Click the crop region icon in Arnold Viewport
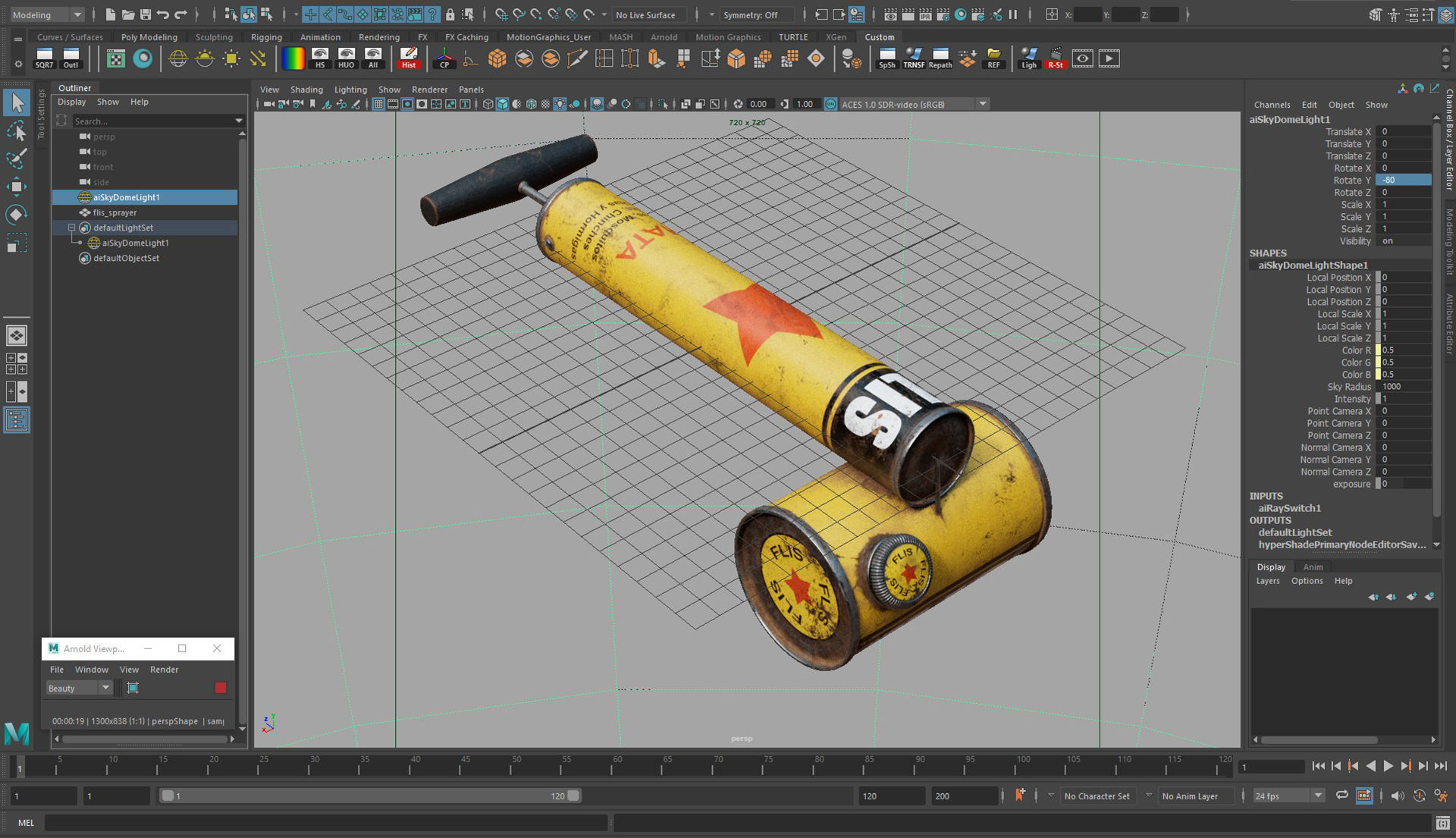The height and width of the screenshot is (838, 1456). point(133,688)
